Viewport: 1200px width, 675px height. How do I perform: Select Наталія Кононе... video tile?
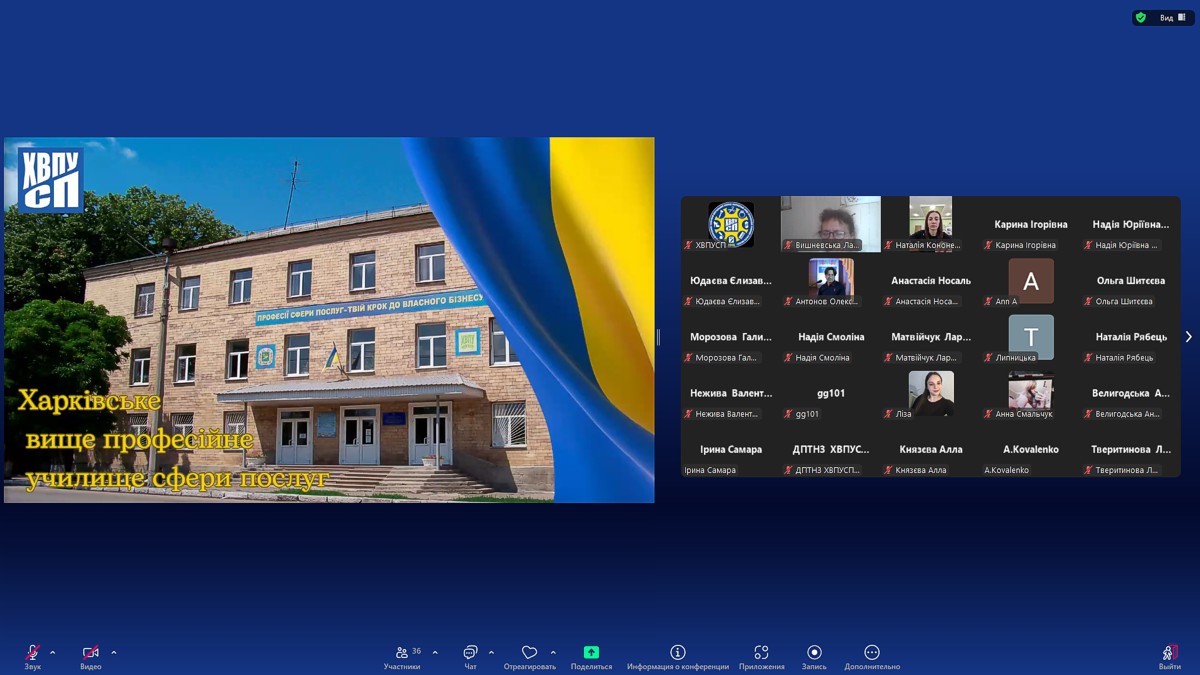coord(931,224)
